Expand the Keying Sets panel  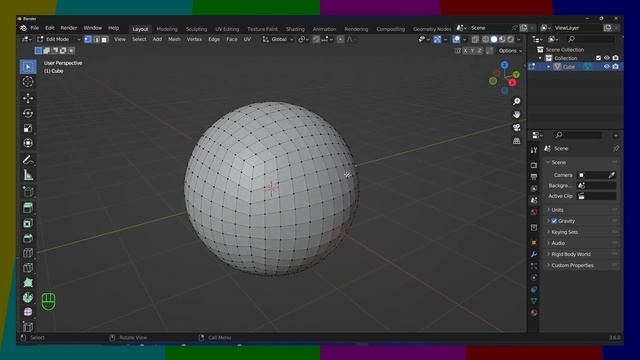[x=564, y=232]
